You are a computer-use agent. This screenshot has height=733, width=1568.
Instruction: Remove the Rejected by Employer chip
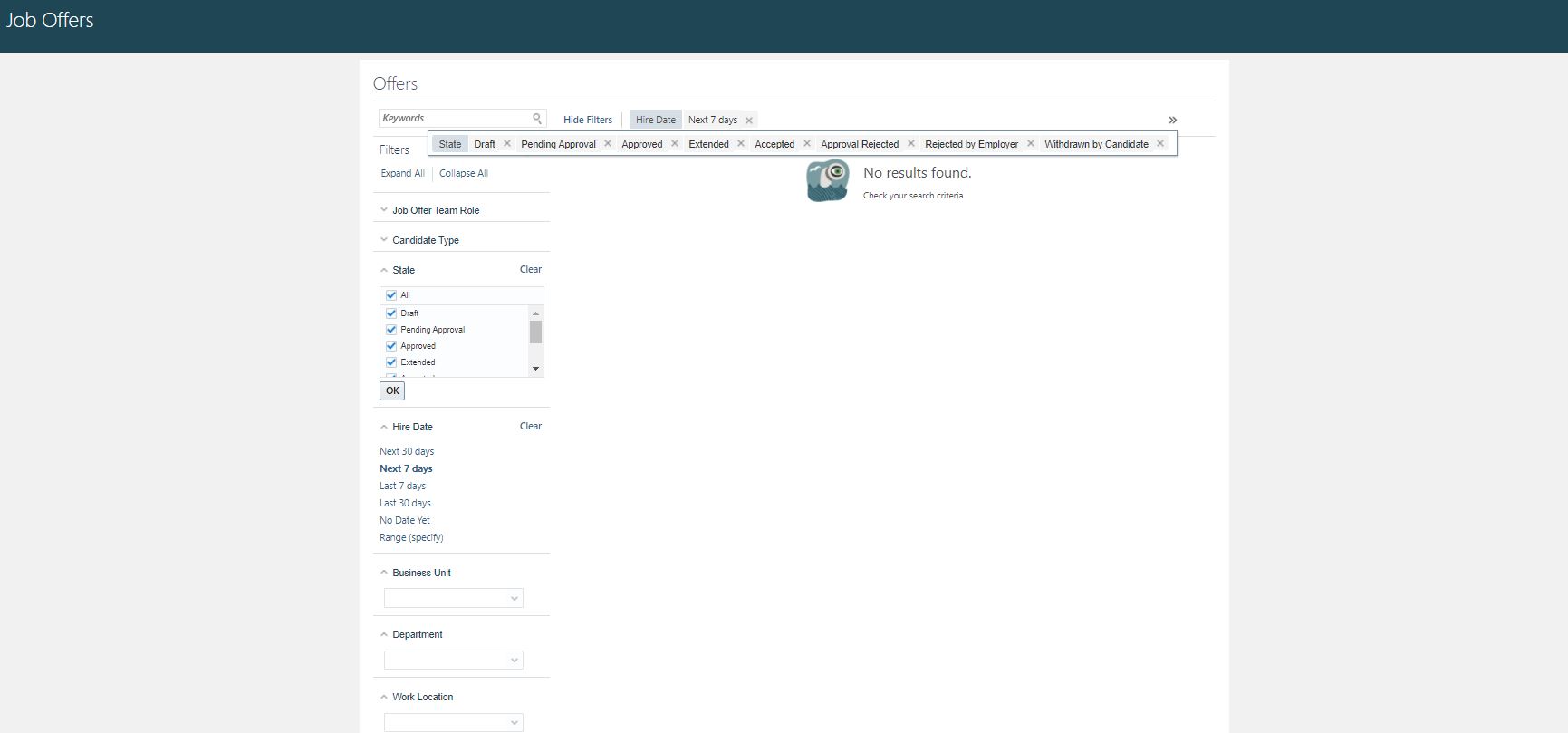pos(1031,143)
